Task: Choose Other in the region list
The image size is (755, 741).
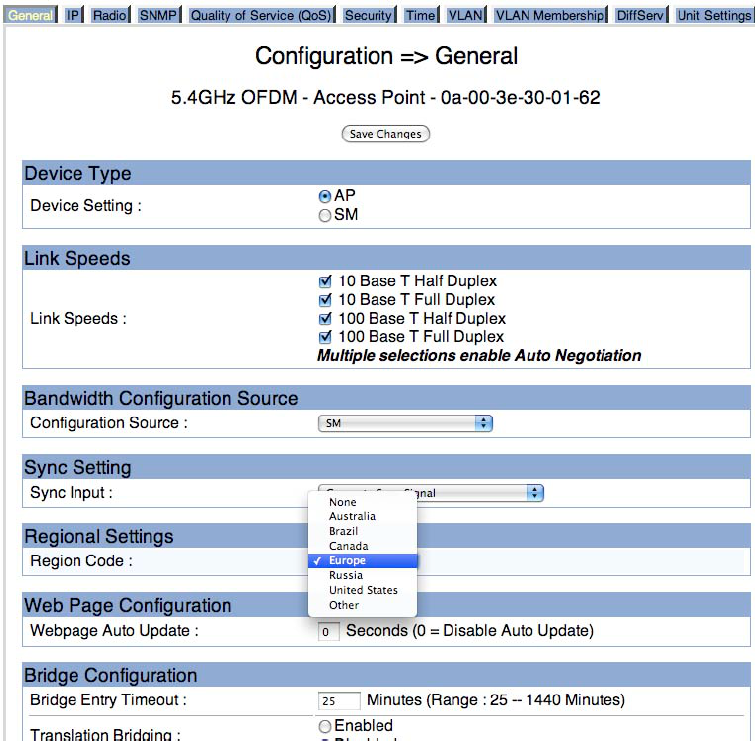Action: tap(362, 605)
